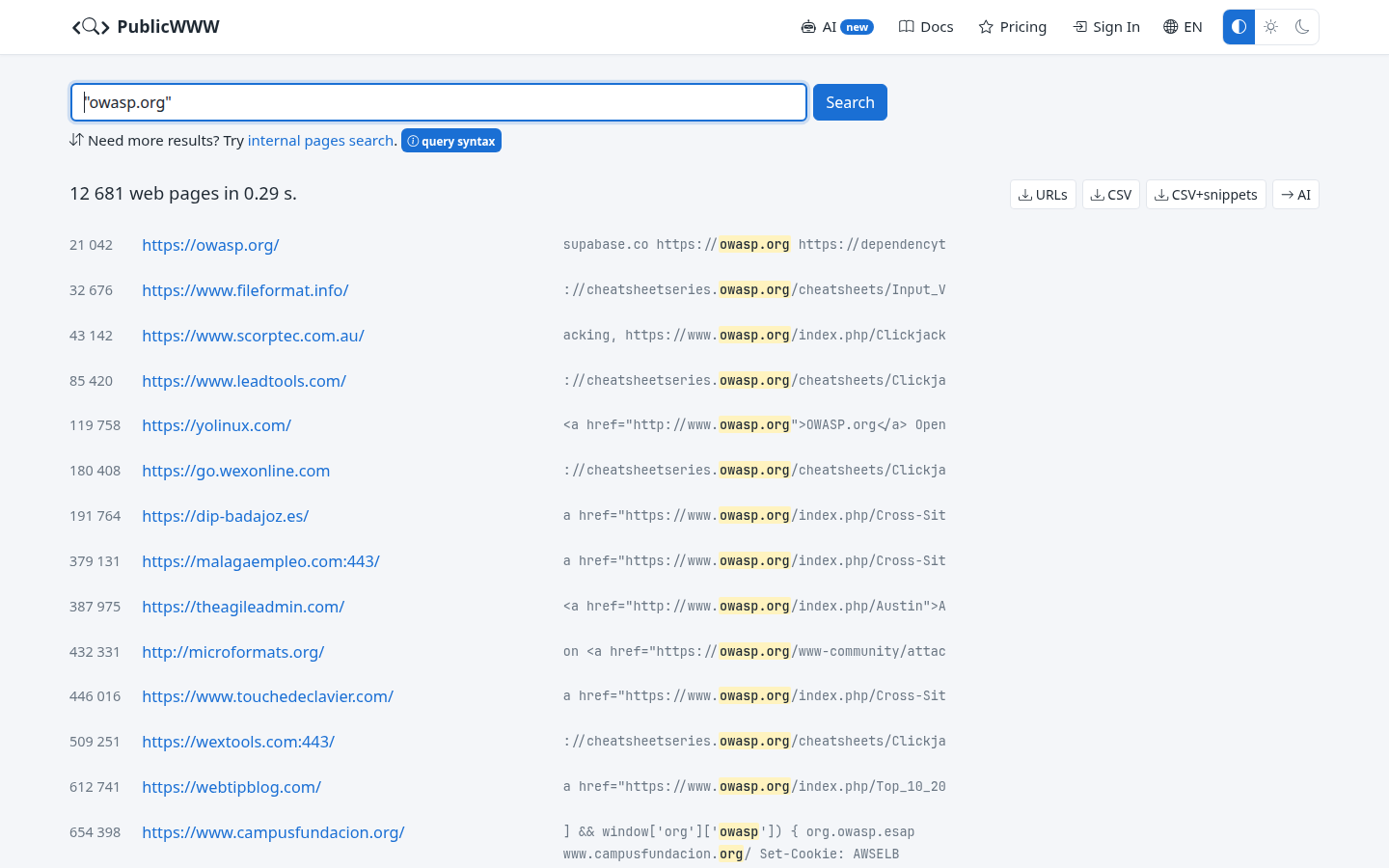Click the snippet beginning 'supabase.co https://'
This screenshot has width=1389, height=868.
(x=754, y=245)
